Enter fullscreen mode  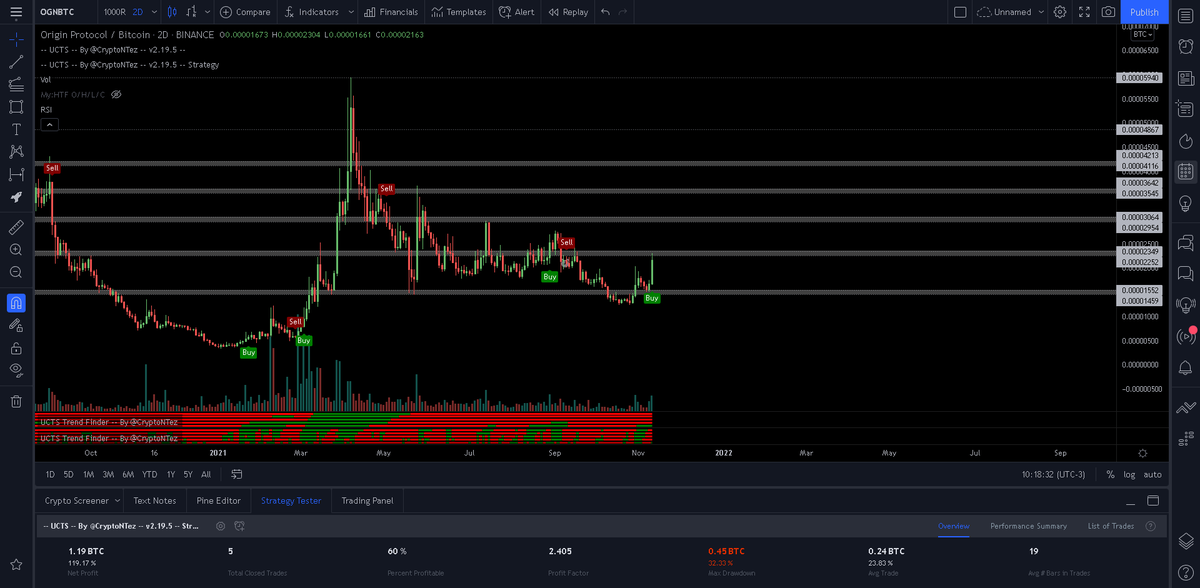[x=1084, y=12]
